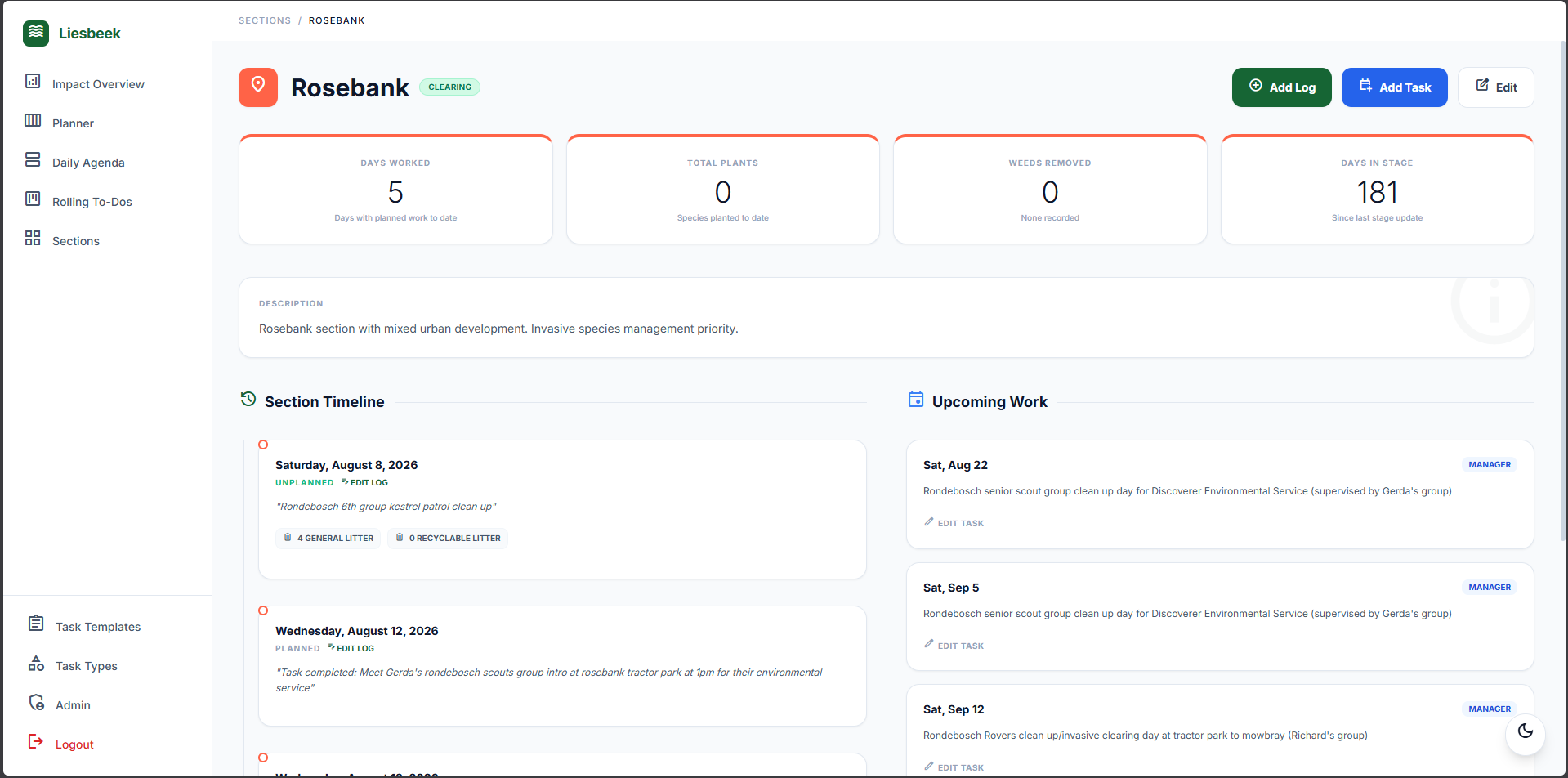Viewport: 1568px width, 778px height.
Task: Click the Task Templates clipboard icon
Action: click(36, 624)
